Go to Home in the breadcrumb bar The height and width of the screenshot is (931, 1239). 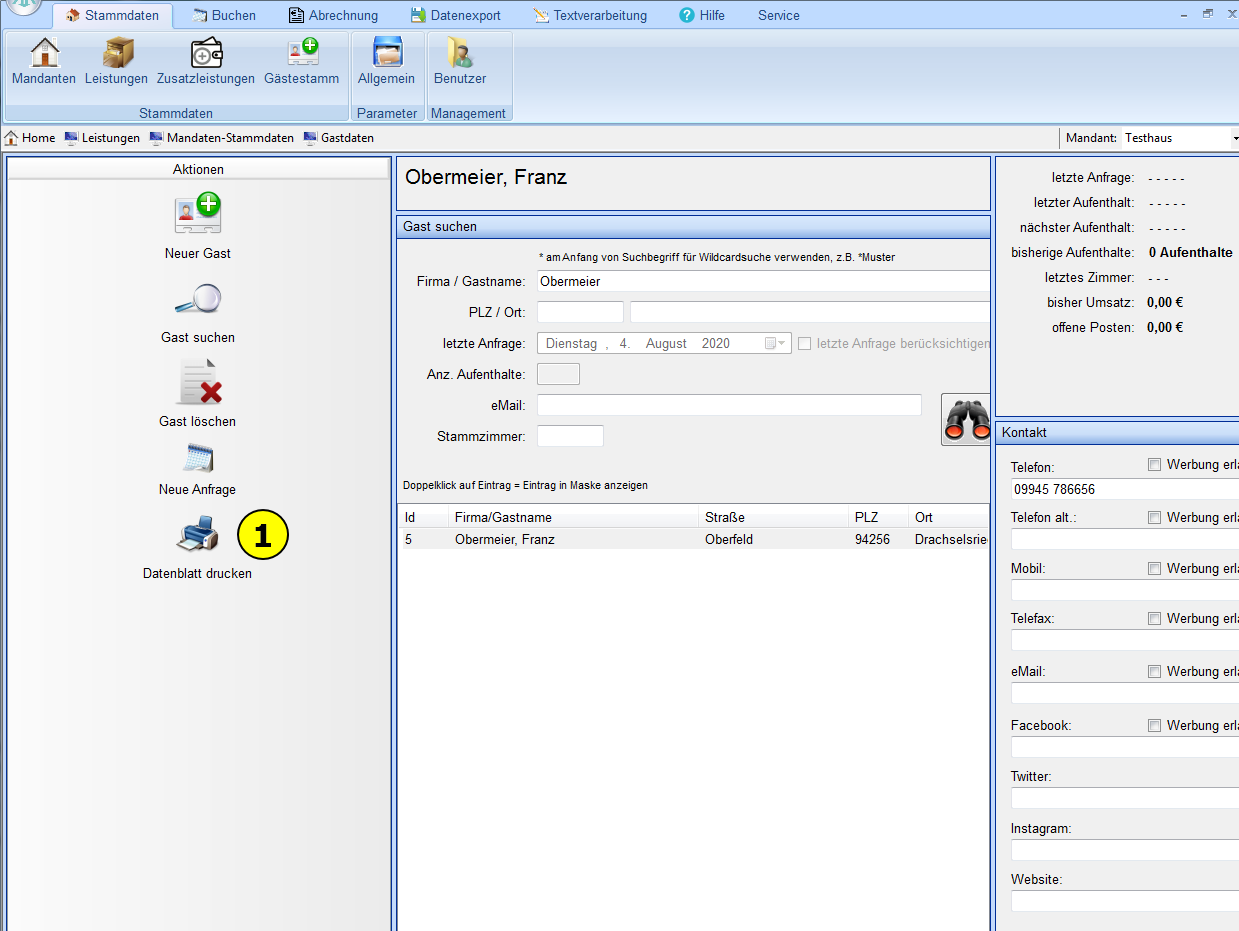tap(30, 138)
